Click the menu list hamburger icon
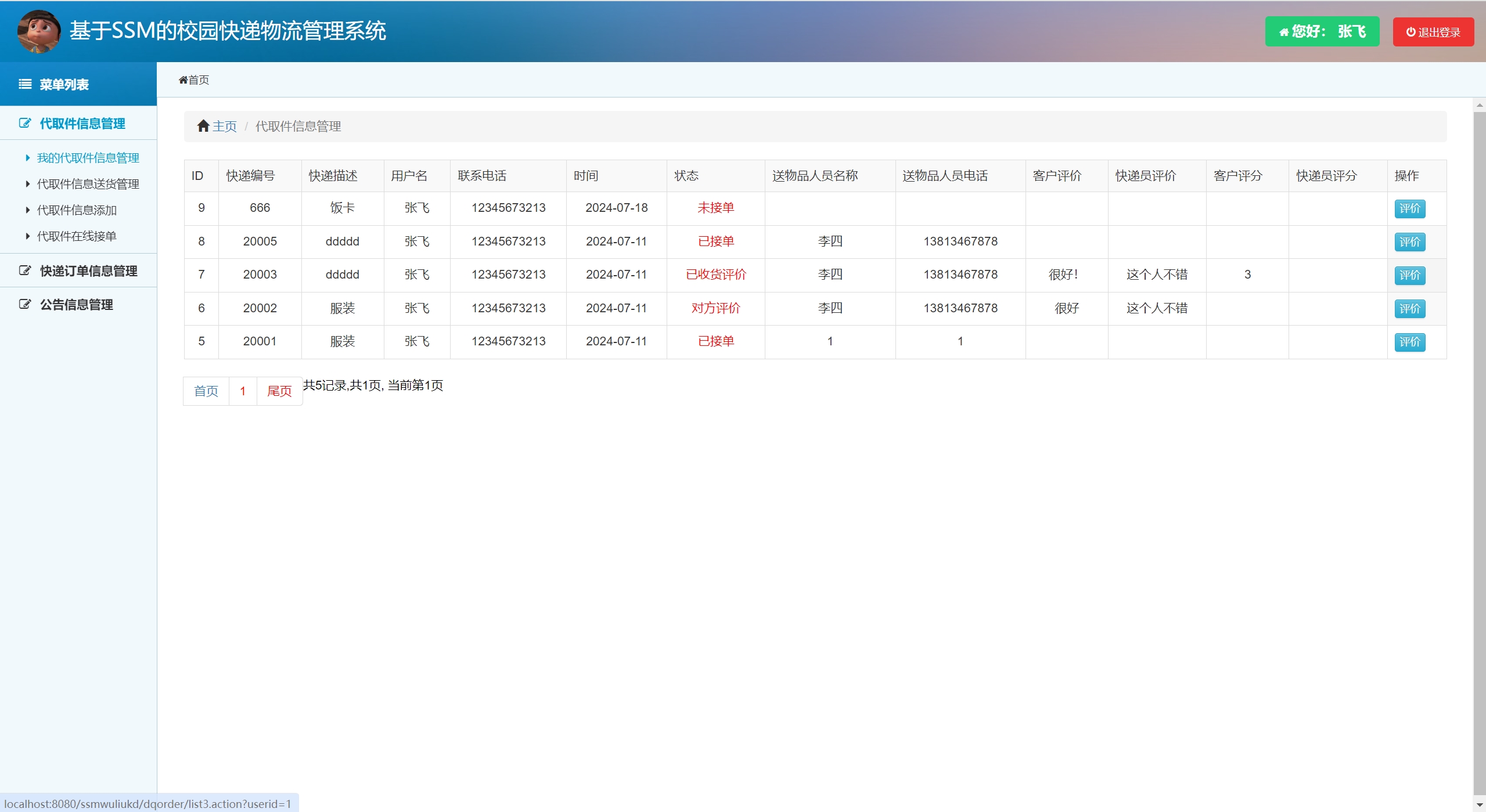The image size is (1486, 812). [x=25, y=85]
